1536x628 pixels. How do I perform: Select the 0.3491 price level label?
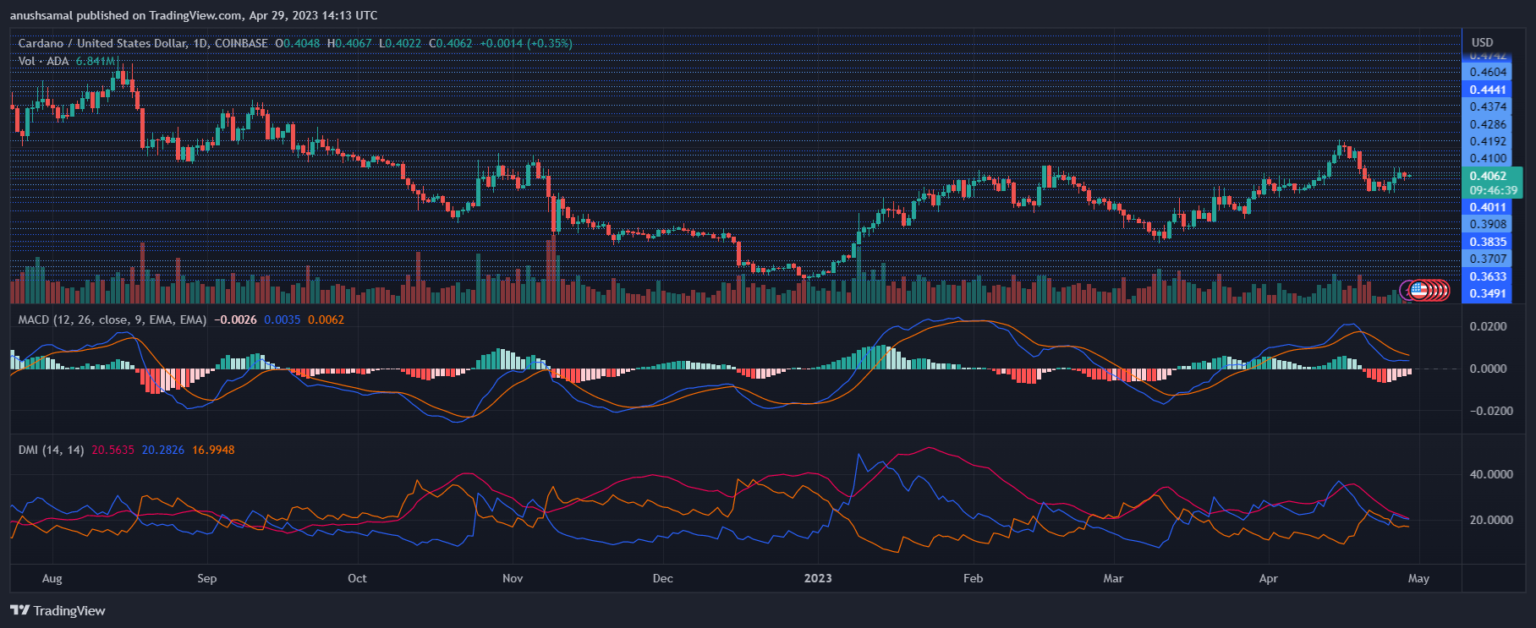pos(1487,292)
